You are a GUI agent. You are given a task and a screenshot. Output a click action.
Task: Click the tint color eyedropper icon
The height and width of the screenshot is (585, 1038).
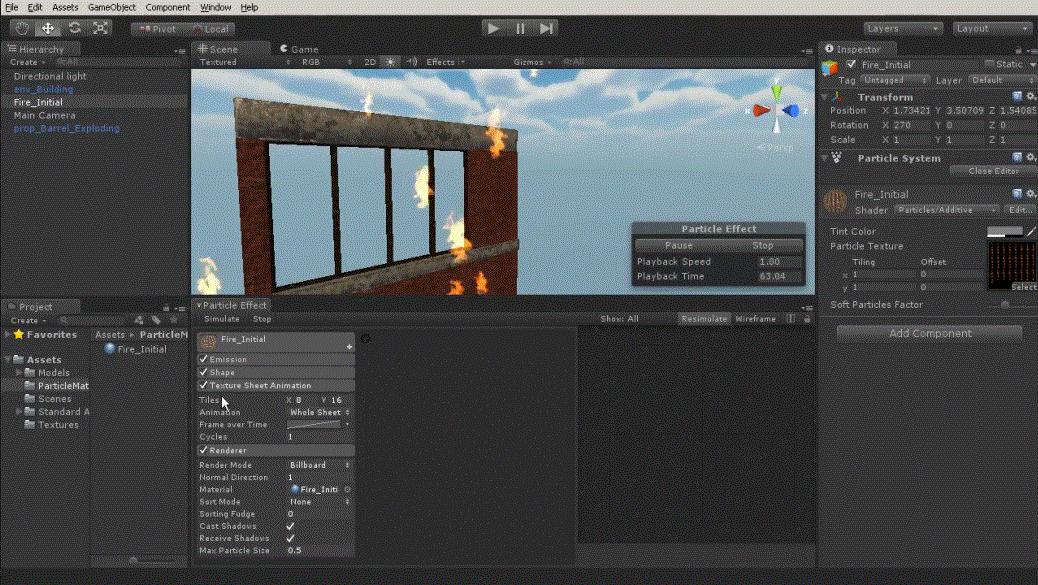point(1031,232)
